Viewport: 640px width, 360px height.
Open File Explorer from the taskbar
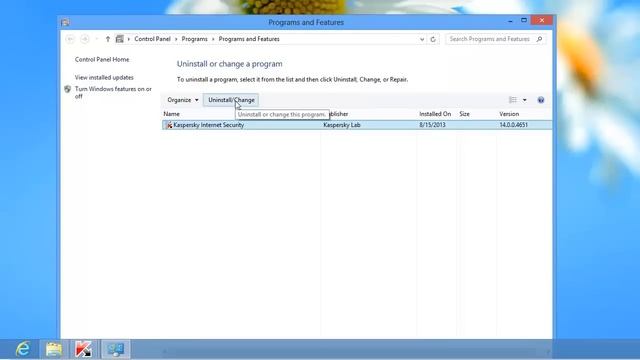point(54,349)
